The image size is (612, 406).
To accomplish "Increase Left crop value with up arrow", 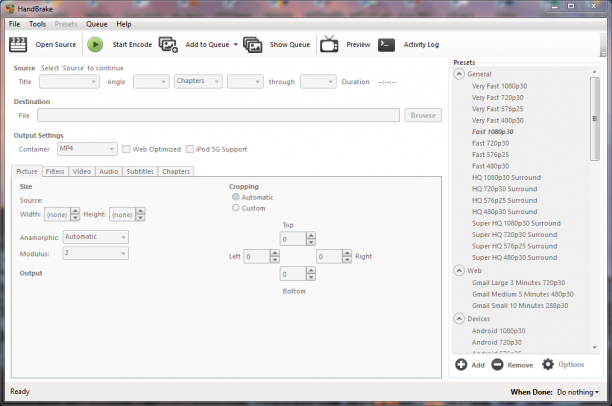I will [x=275, y=253].
